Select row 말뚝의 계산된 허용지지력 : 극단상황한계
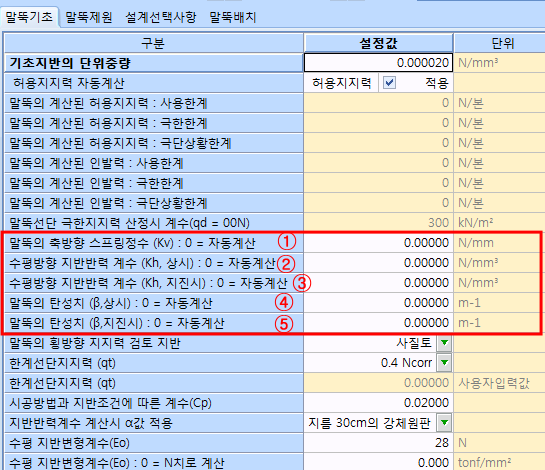545x470 pixels. (153, 143)
